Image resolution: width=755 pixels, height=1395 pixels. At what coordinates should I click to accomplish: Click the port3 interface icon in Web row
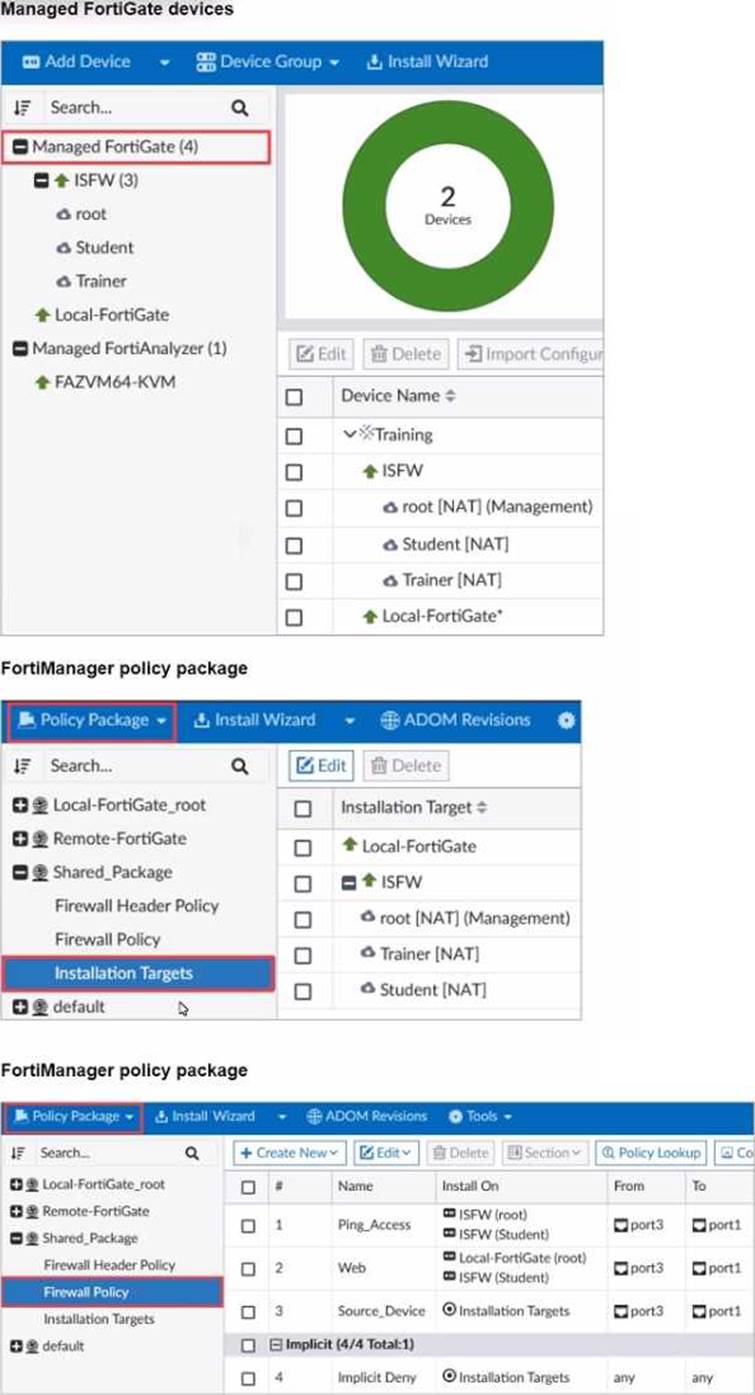623,1268
